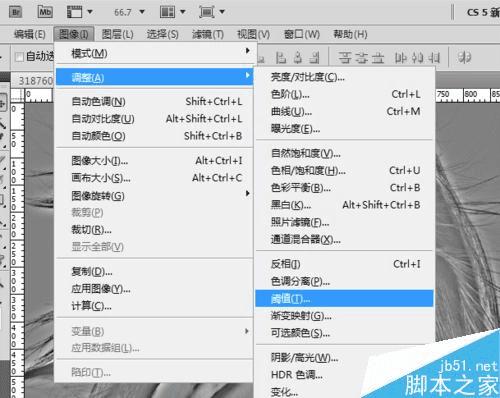Open the 帮助(H) menu

click(350, 34)
